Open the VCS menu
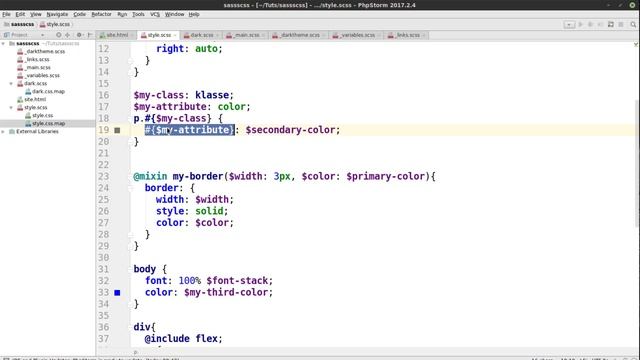640x360 pixels. point(155,14)
